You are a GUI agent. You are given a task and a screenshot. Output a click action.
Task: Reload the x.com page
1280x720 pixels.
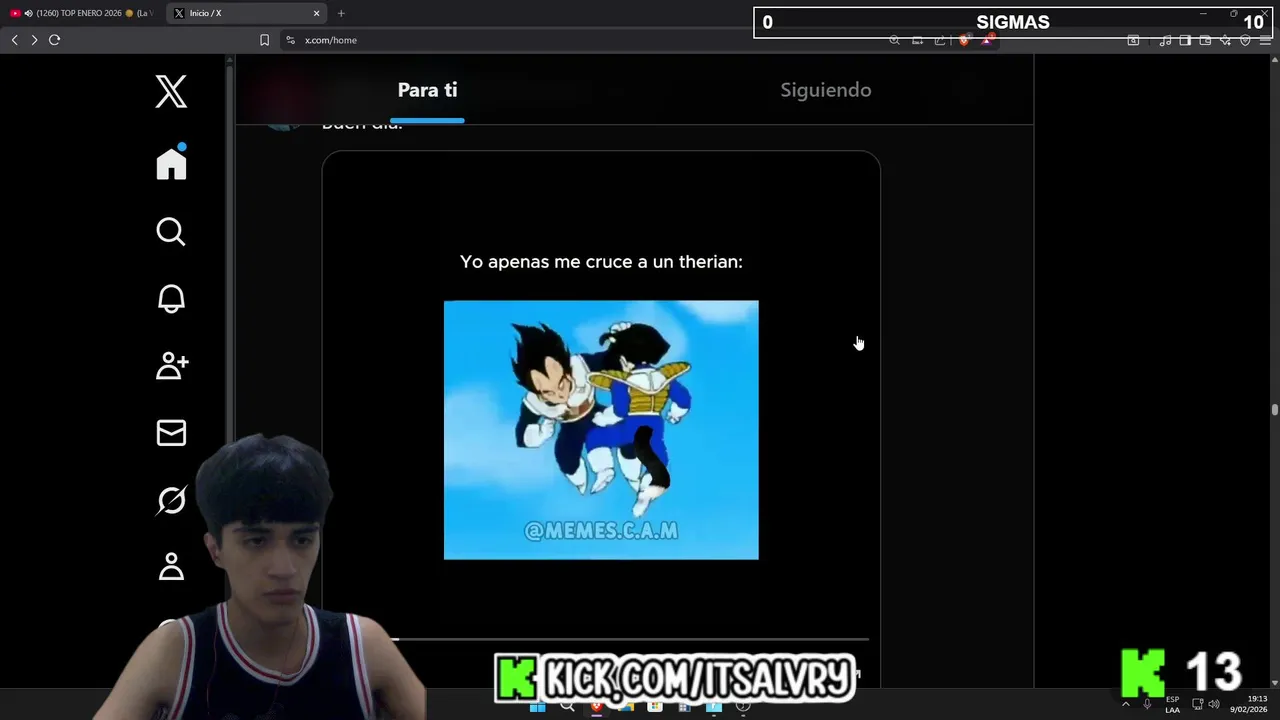(55, 40)
